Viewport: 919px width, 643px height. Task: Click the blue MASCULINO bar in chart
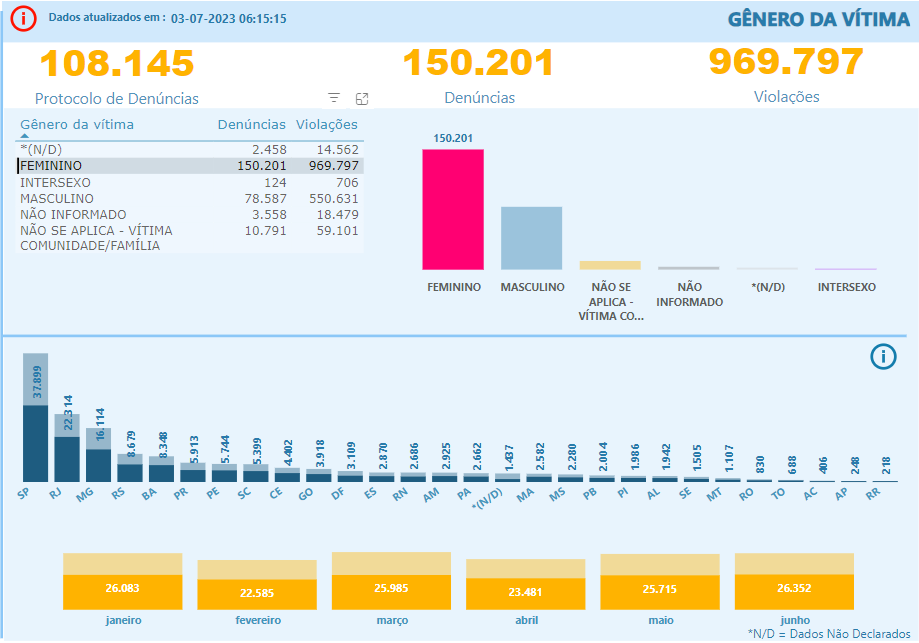pyautogui.click(x=531, y=238)
